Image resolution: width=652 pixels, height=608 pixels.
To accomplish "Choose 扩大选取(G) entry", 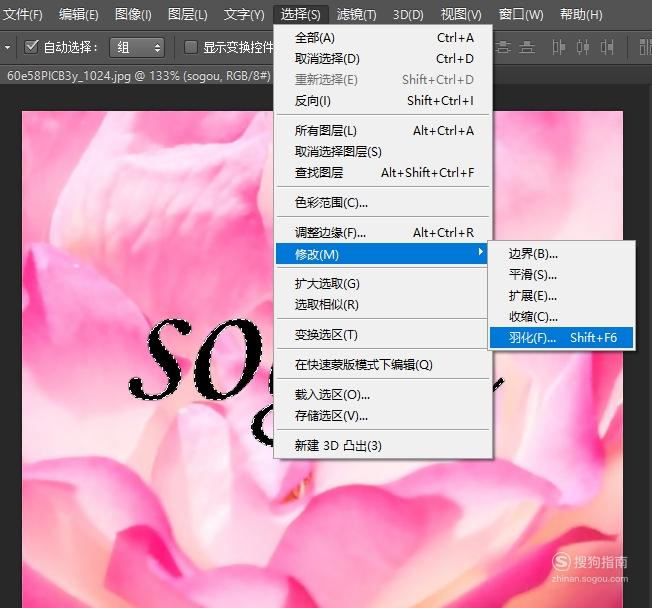I will tap(383, 284).
